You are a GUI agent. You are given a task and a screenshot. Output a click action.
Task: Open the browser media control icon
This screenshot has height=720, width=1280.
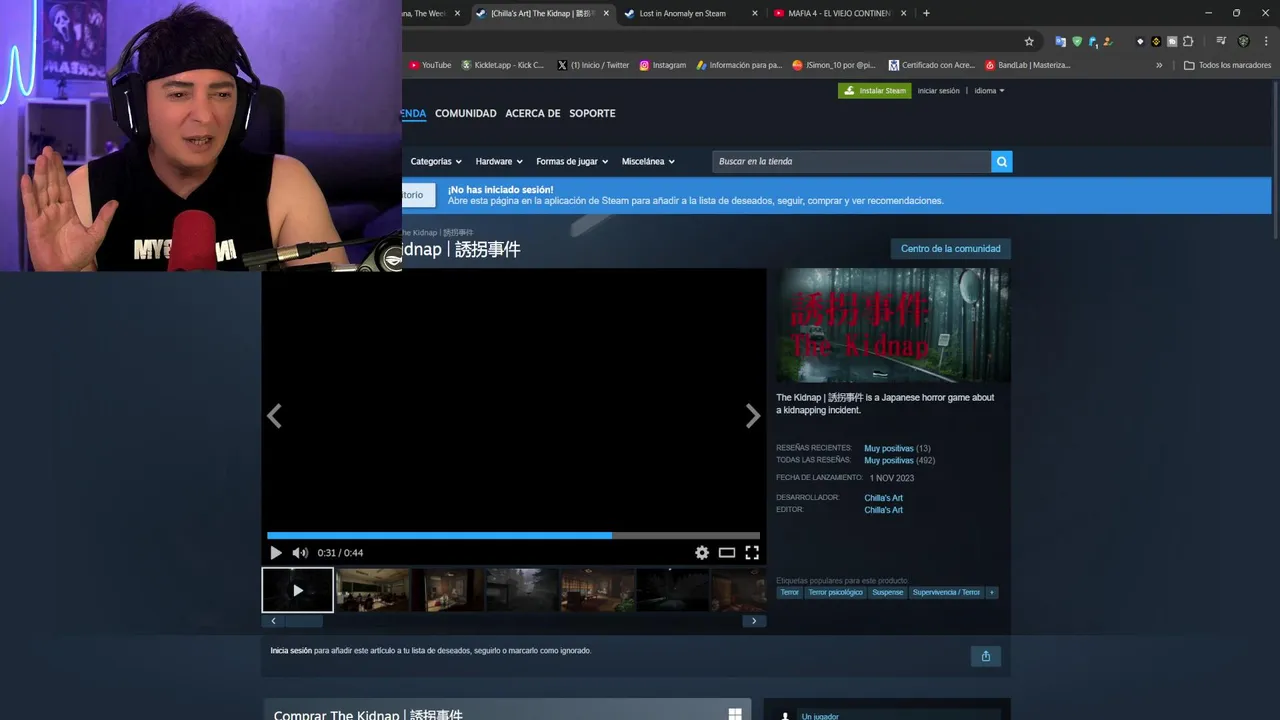(1221, 42)
